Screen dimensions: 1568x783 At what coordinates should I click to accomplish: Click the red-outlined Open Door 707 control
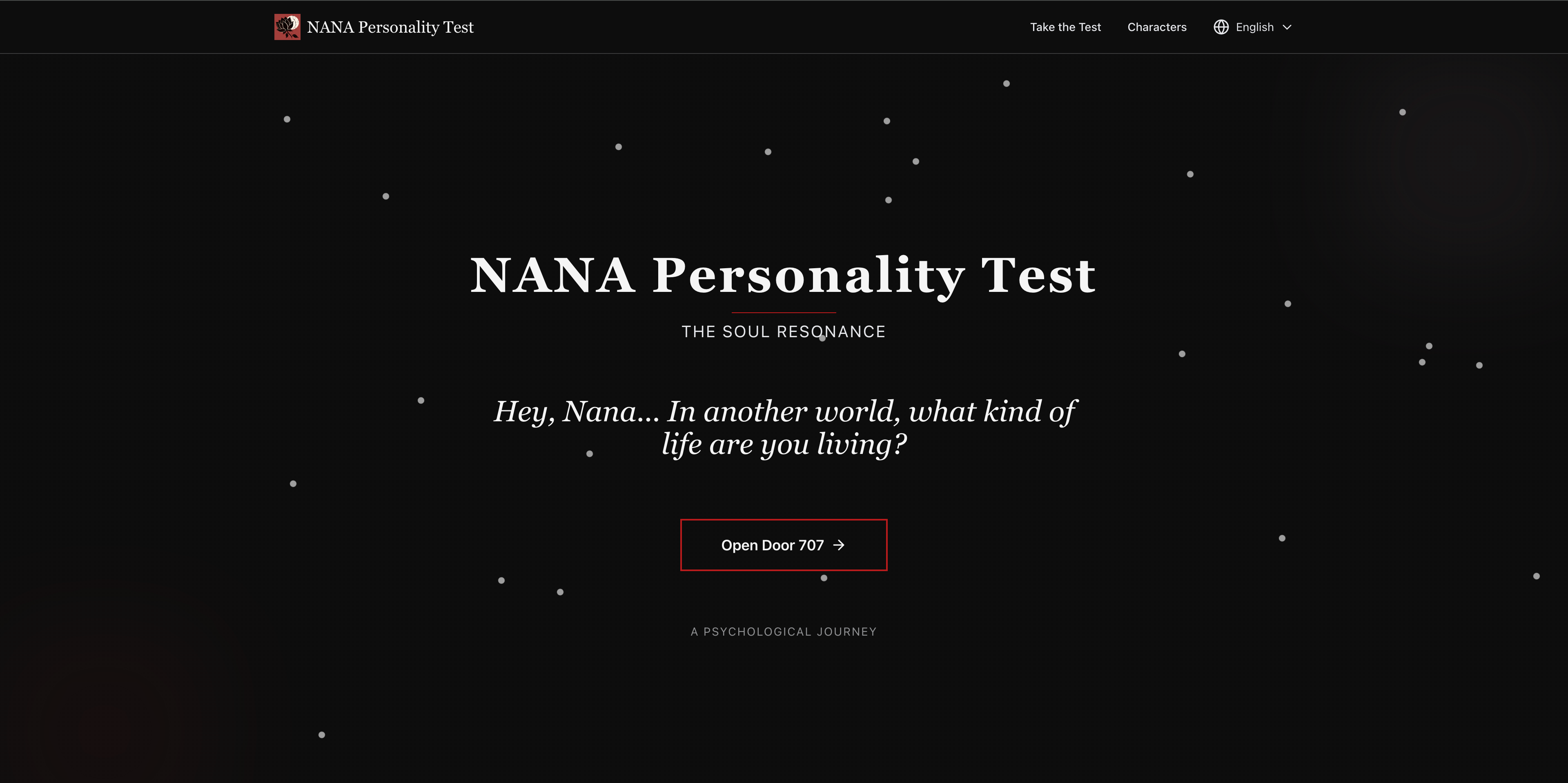[784, 545]
